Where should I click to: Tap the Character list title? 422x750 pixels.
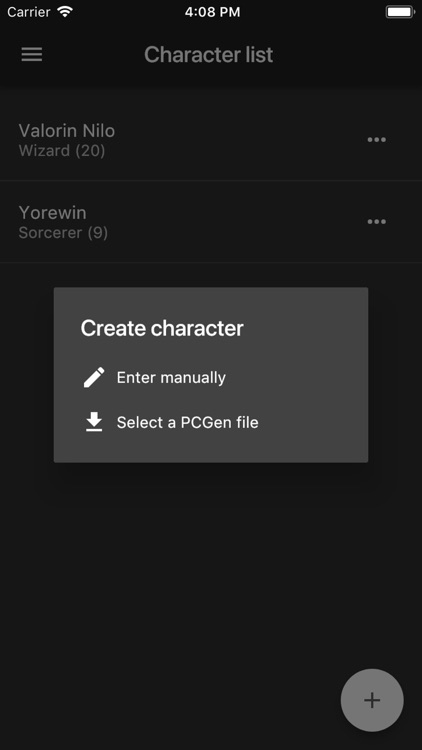[x=209, y=55]
